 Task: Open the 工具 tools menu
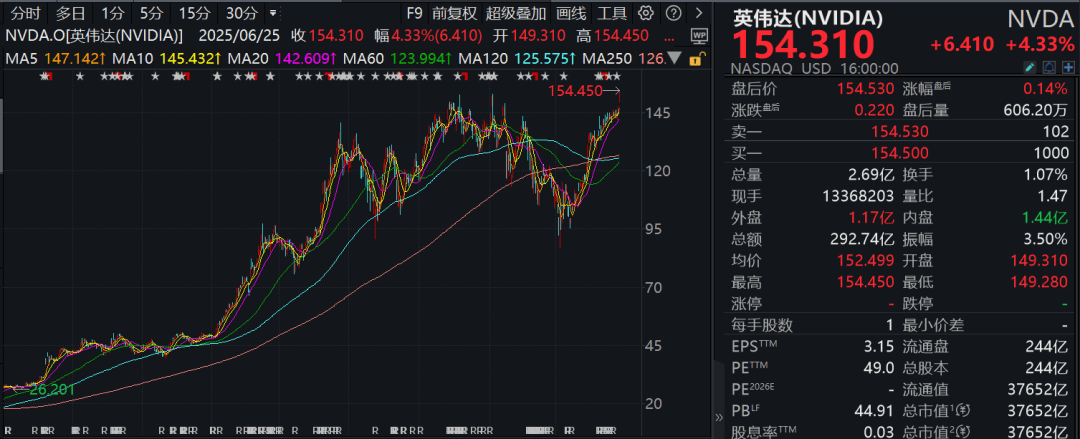pos(612,13)
